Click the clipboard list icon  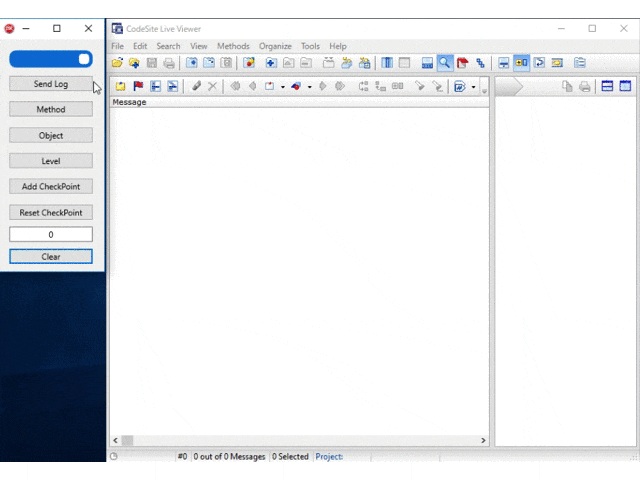tap(580, 63)
